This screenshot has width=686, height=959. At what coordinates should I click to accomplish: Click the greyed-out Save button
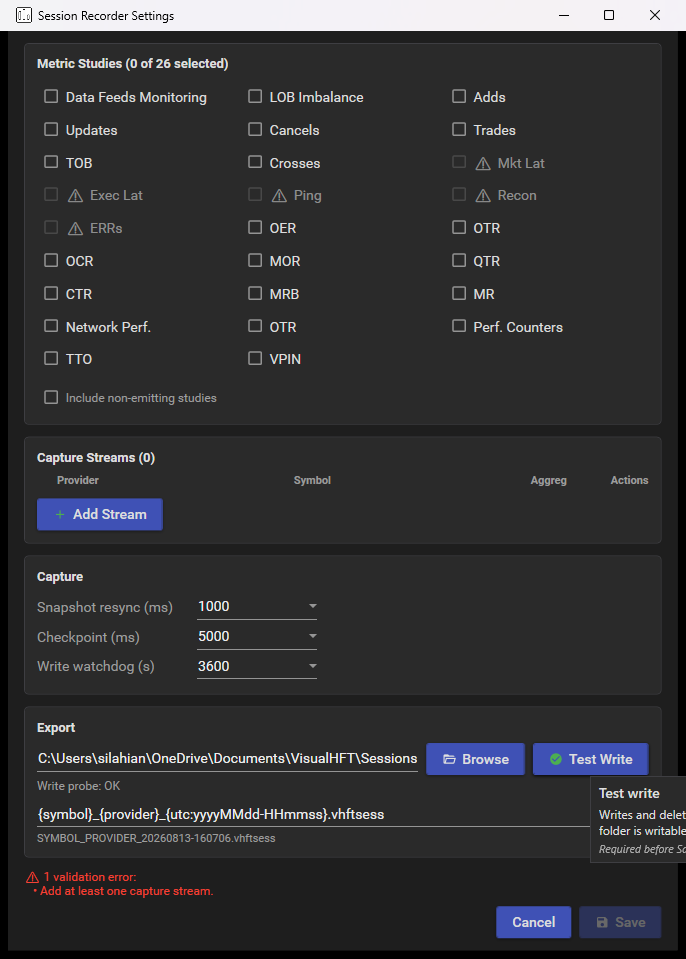[x=621, y=922]
